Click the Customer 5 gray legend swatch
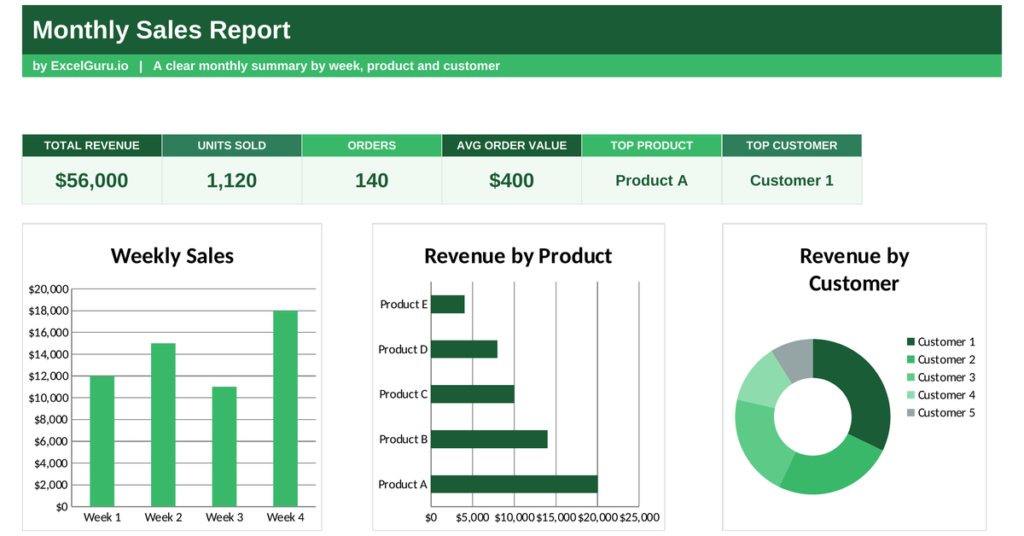 point(910,413)
